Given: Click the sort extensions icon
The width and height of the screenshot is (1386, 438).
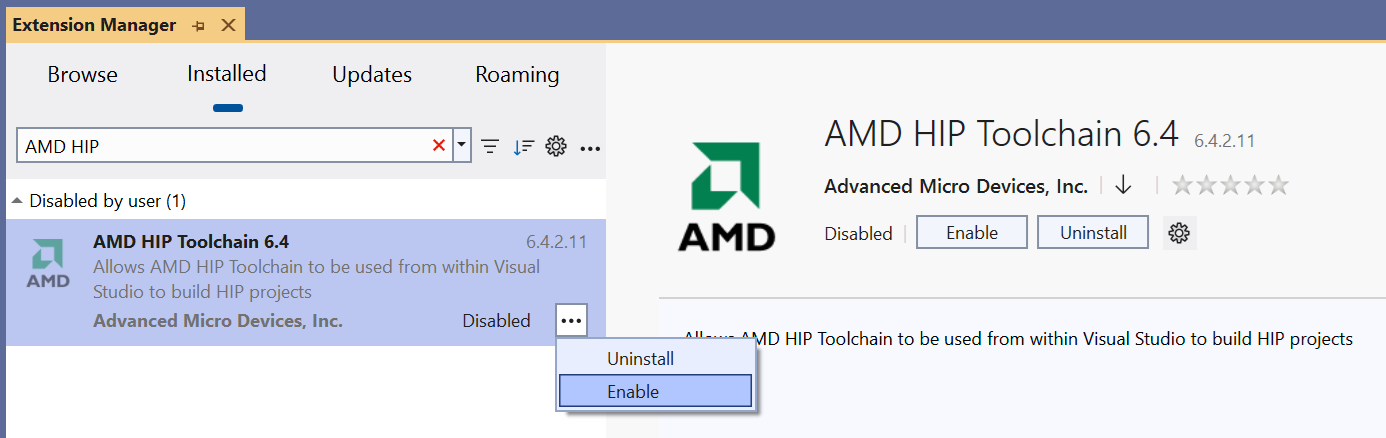Looking at the screenshot, I should 523,146.
